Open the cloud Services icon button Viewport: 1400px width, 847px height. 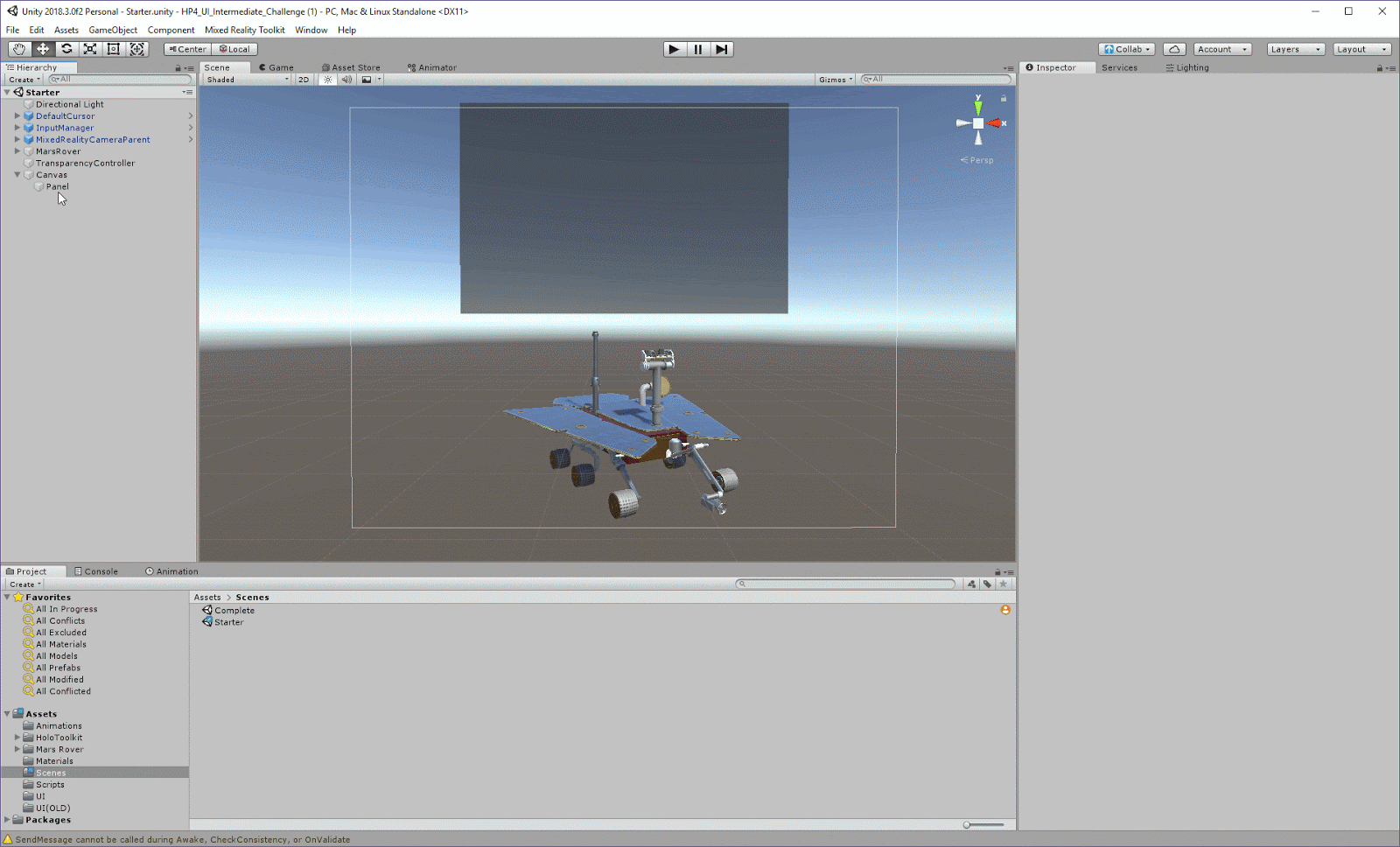tap(1174, 49)
